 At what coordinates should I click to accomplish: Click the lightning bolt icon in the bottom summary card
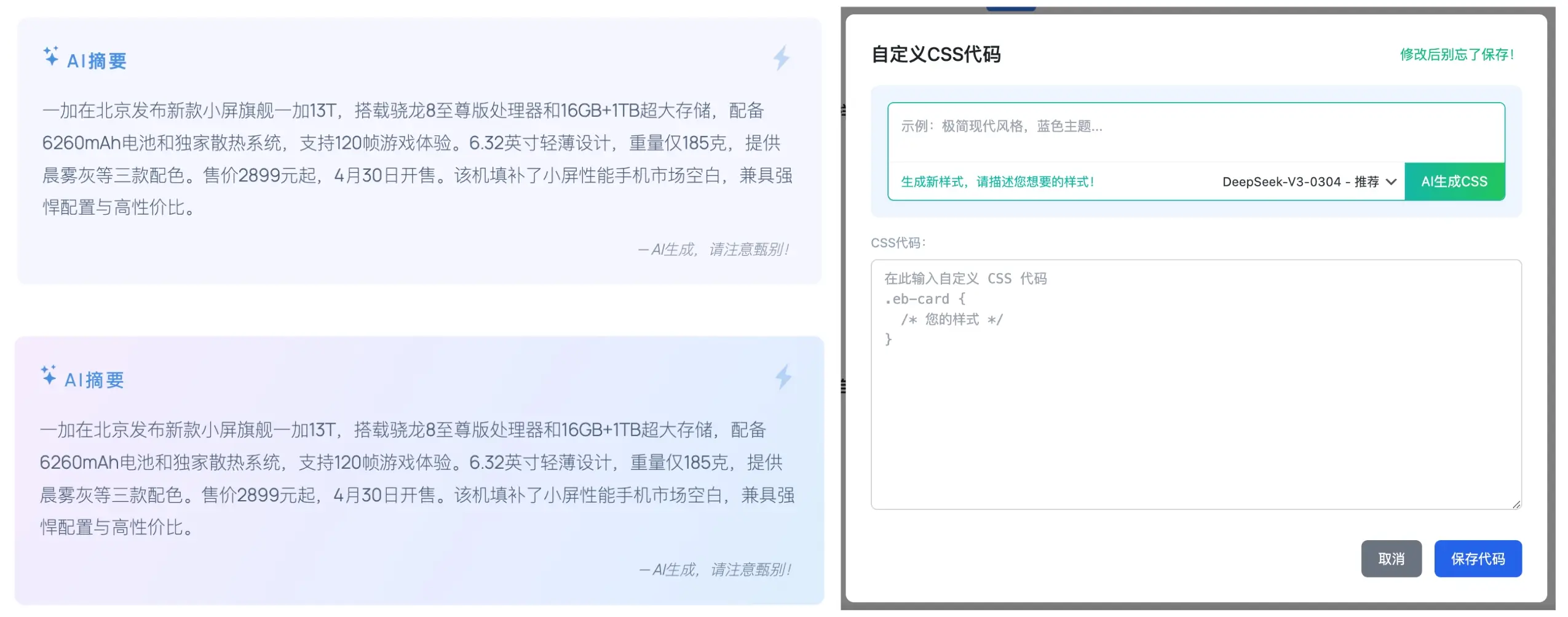pos(783,377)
